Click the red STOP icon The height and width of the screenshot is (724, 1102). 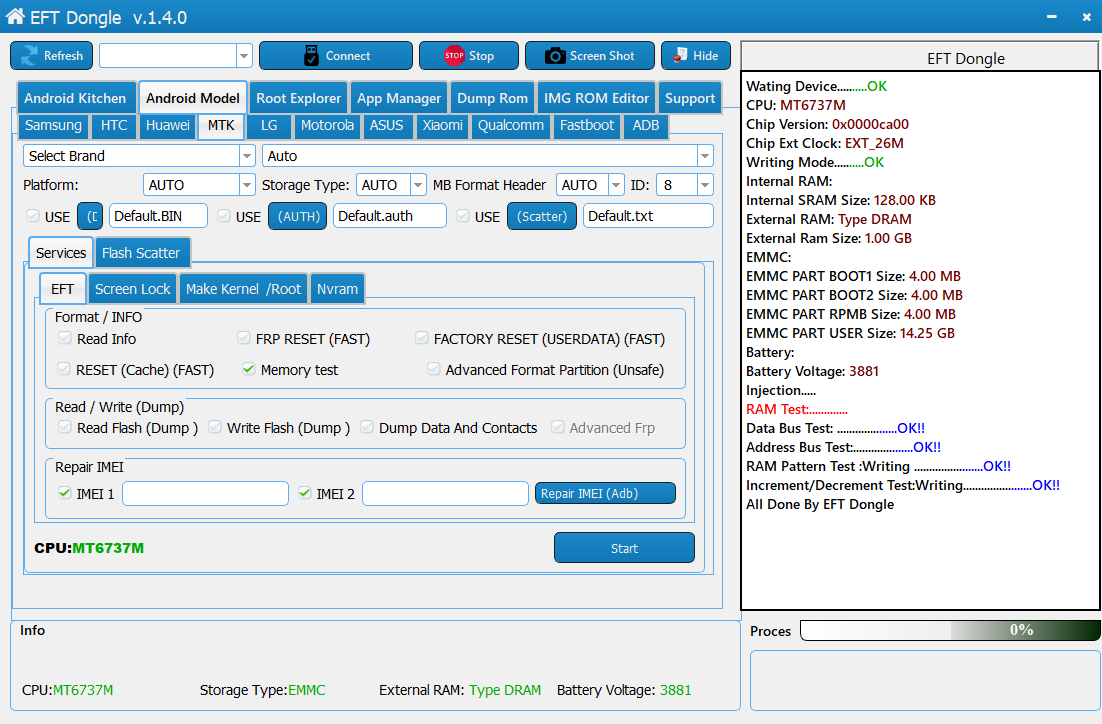(454, 56)
